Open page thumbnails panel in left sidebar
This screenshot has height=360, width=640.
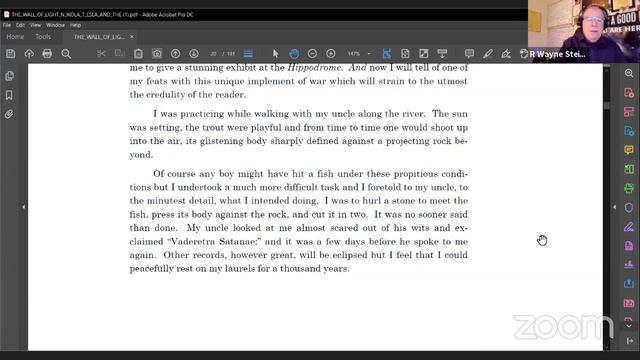[x=9, y=76]
